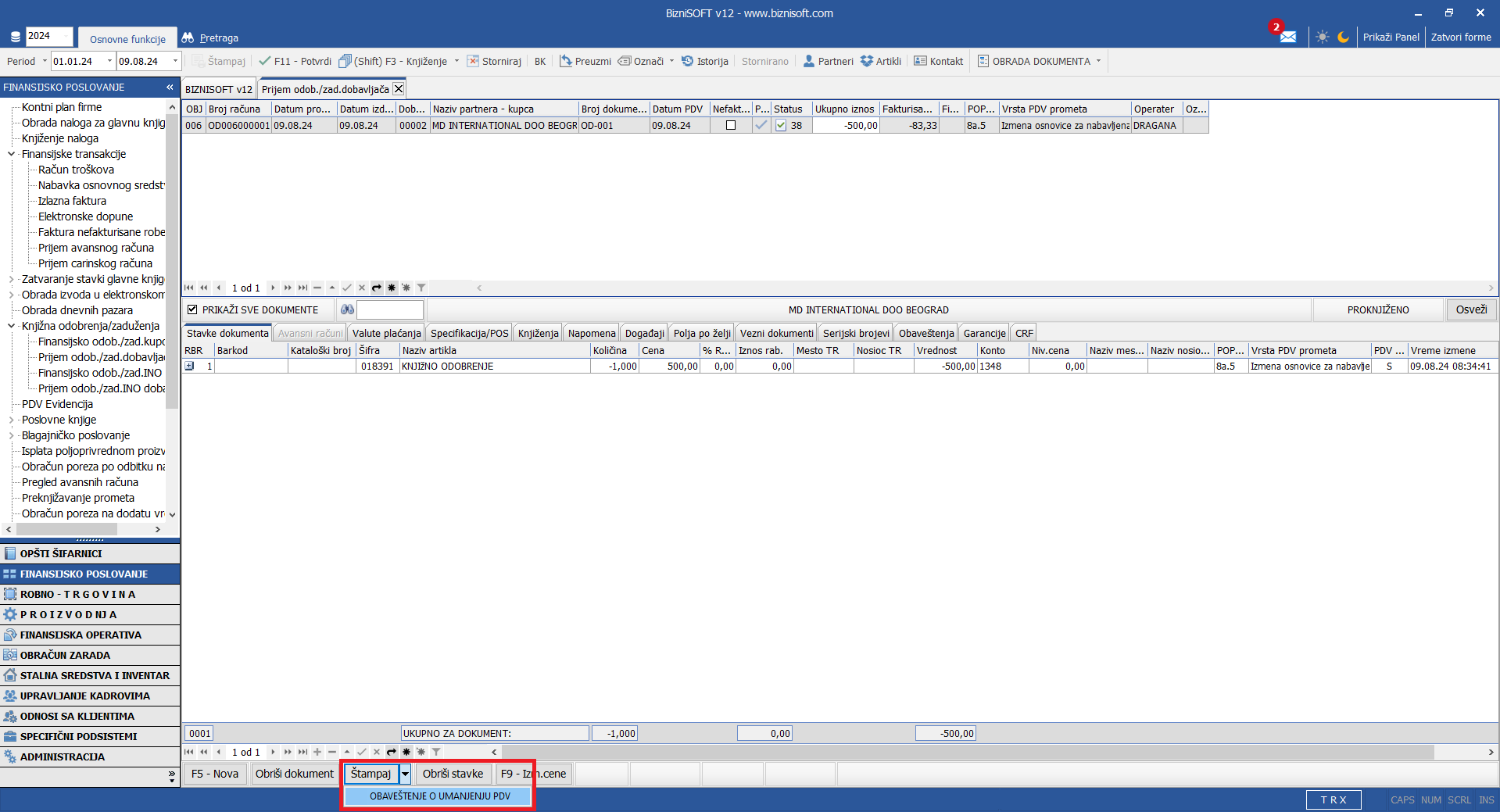Switch to light theme sun icon

point(1322,37)
